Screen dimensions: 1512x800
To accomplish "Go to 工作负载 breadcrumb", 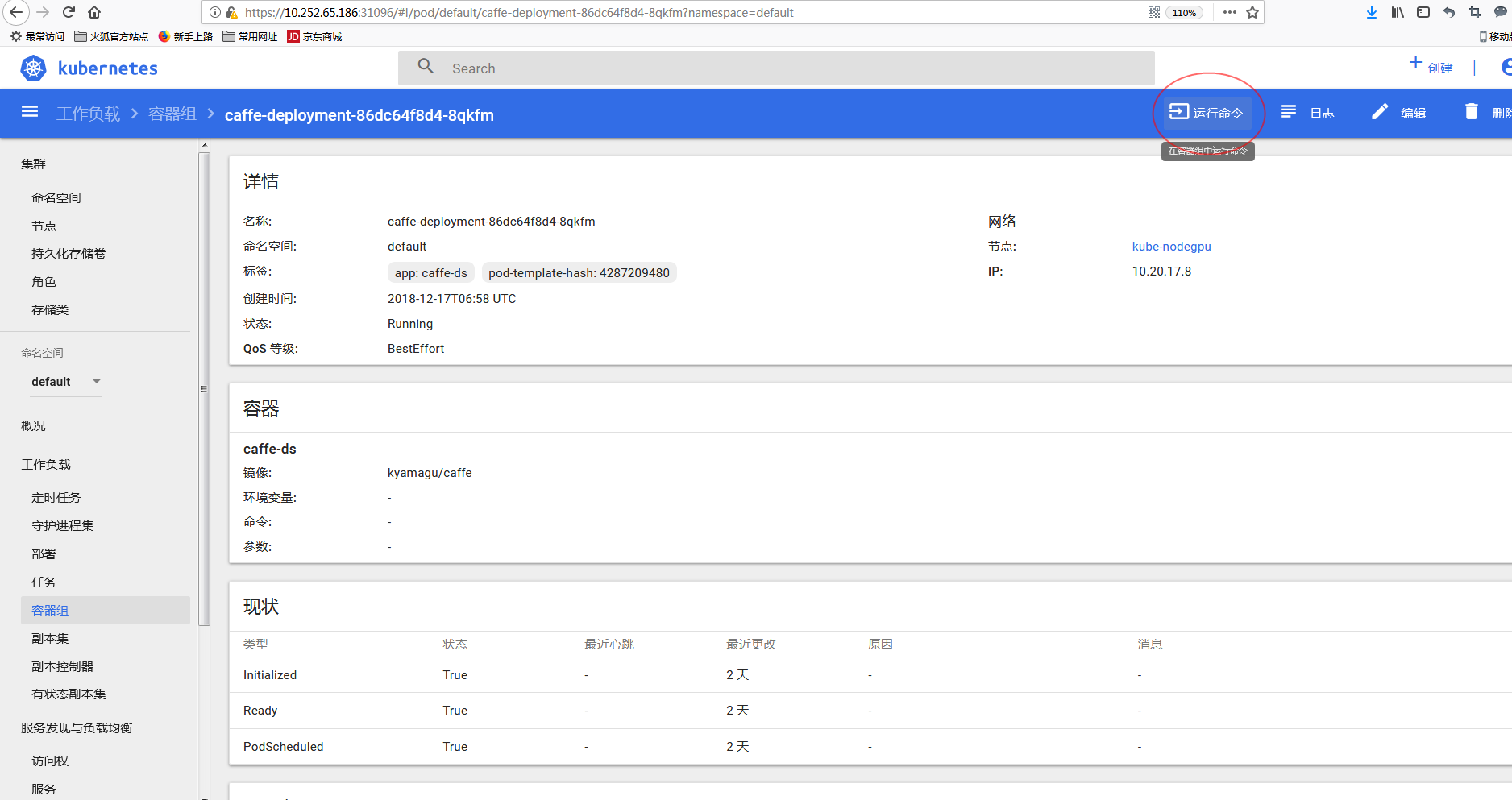I will pos(88,114).
